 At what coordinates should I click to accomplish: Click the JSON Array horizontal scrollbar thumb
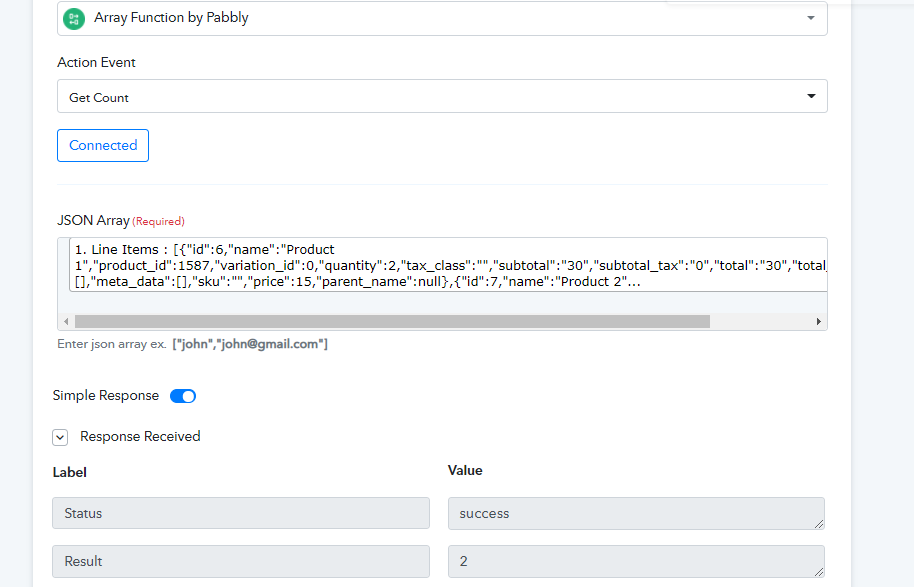tap(390, 322)
